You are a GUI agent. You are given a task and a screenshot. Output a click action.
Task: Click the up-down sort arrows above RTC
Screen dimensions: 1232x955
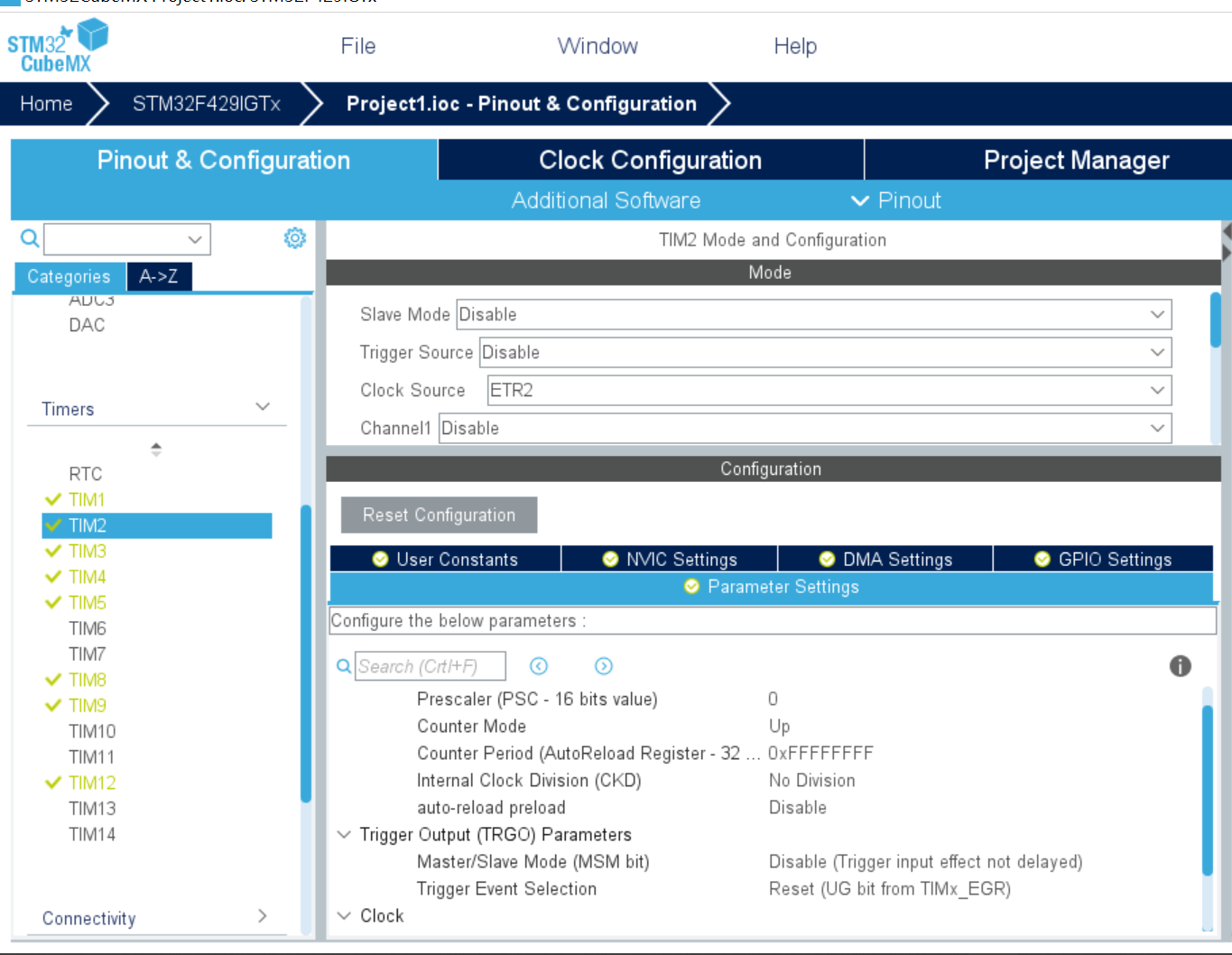pyautogui.click(x=156, y=449)
